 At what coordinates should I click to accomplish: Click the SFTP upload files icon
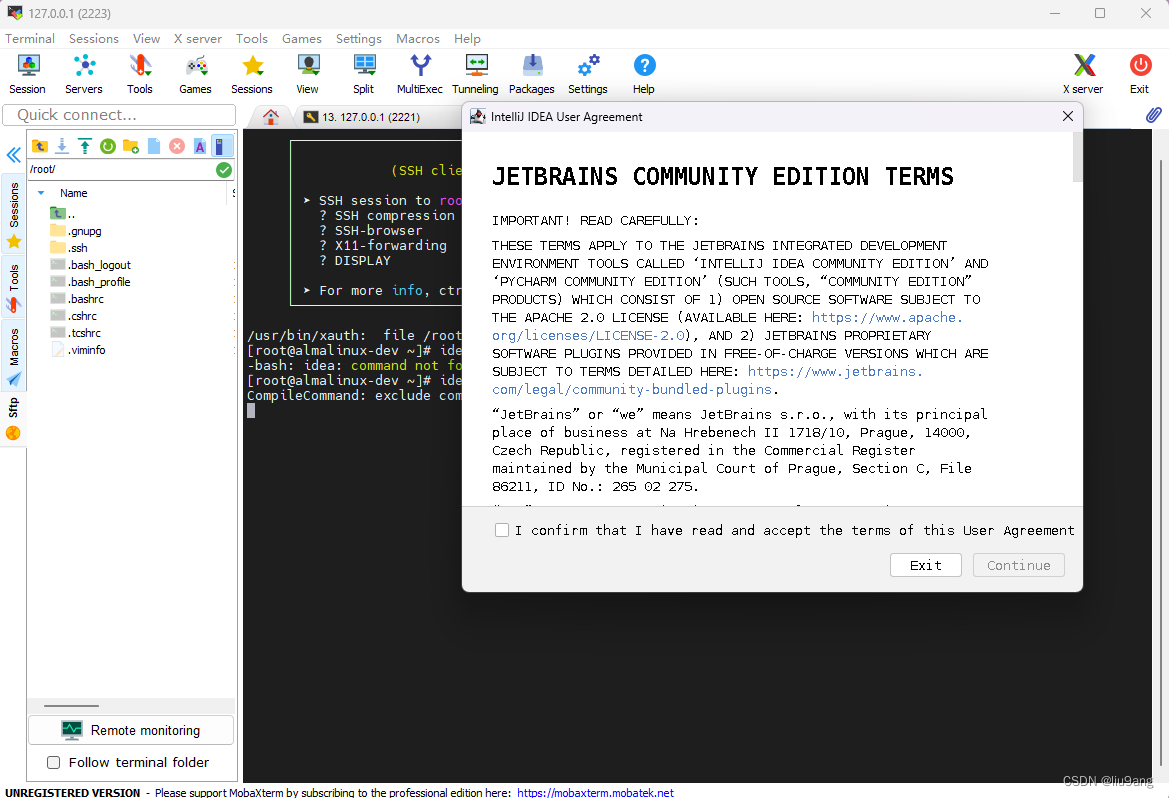pos(85,146)
